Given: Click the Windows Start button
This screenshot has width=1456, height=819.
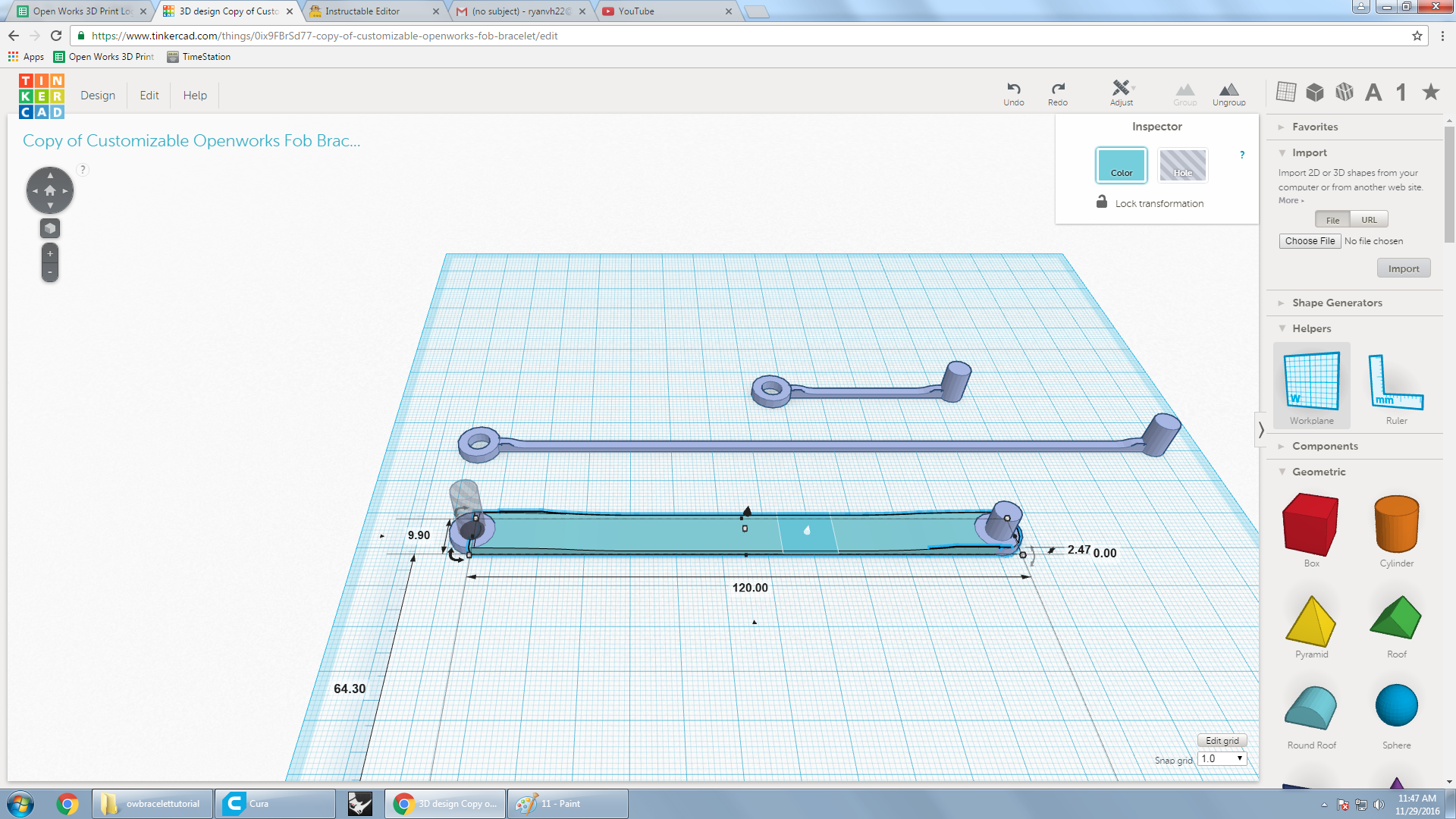Looking at the screenshot, I should pyautogui.click(x=20, y=804).
